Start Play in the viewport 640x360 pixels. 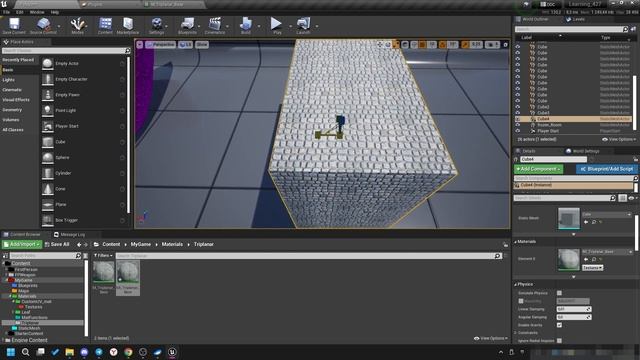[277, 26]
